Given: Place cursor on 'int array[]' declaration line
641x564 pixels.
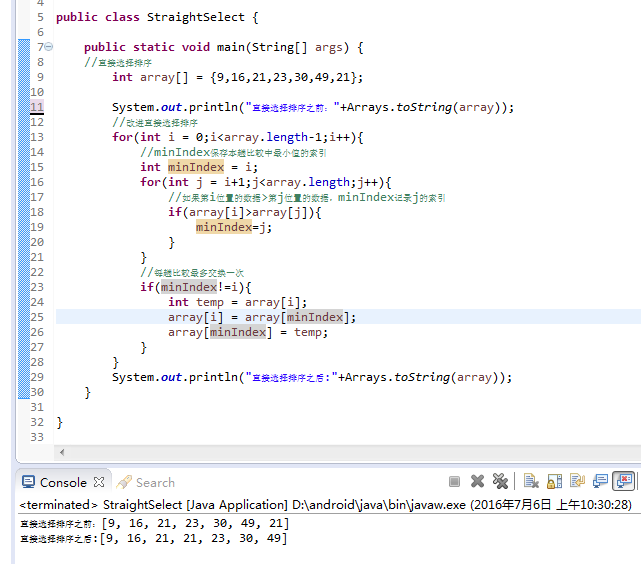Looking at the screenshot, I should [x=238, y=77].
